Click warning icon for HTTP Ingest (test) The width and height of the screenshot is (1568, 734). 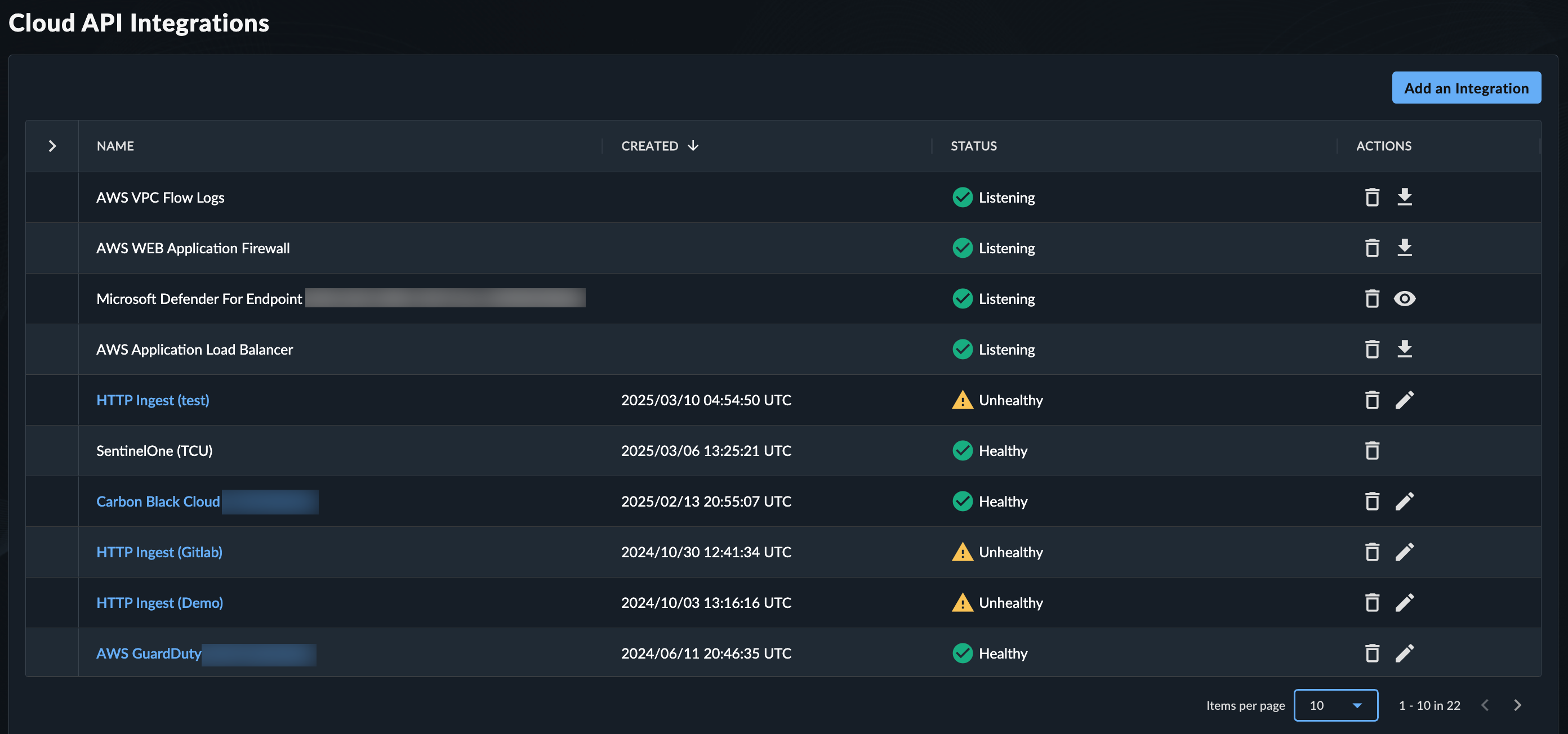click(x=963, y=400)
